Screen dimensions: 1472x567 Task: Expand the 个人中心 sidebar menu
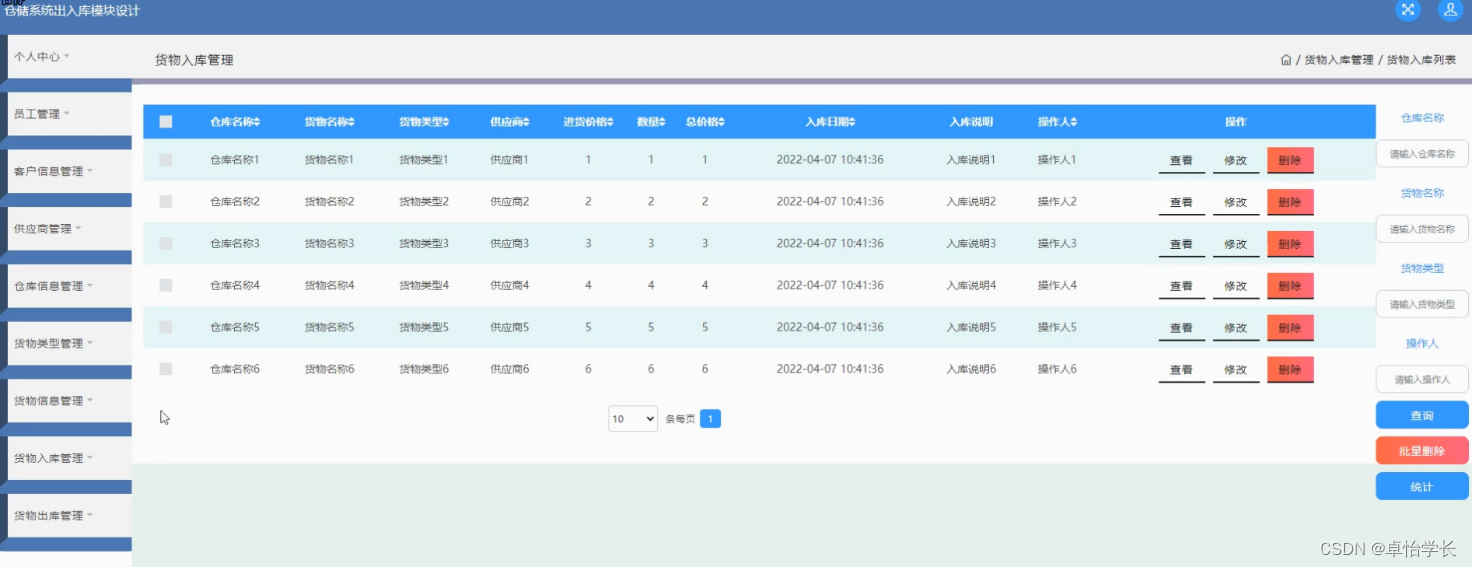69,57
